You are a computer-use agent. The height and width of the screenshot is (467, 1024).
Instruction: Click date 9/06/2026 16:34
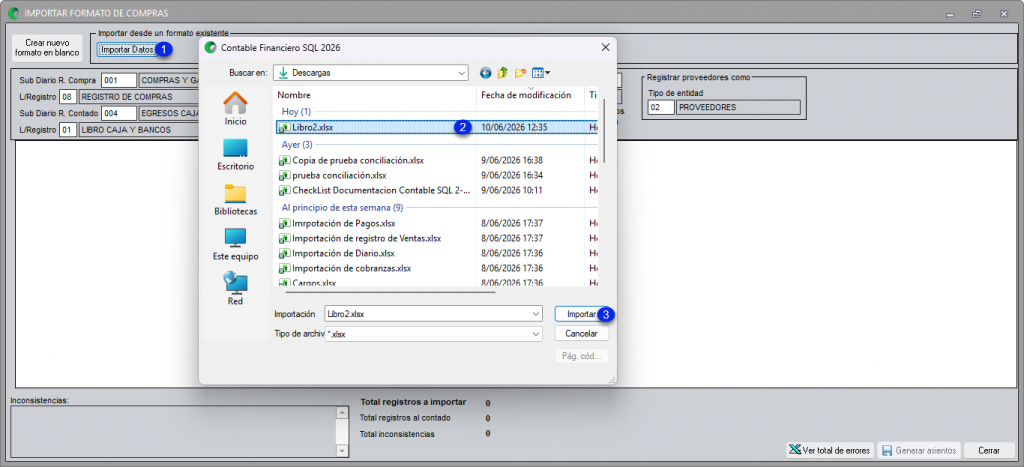pyautogui.click(x=512, y=175)
